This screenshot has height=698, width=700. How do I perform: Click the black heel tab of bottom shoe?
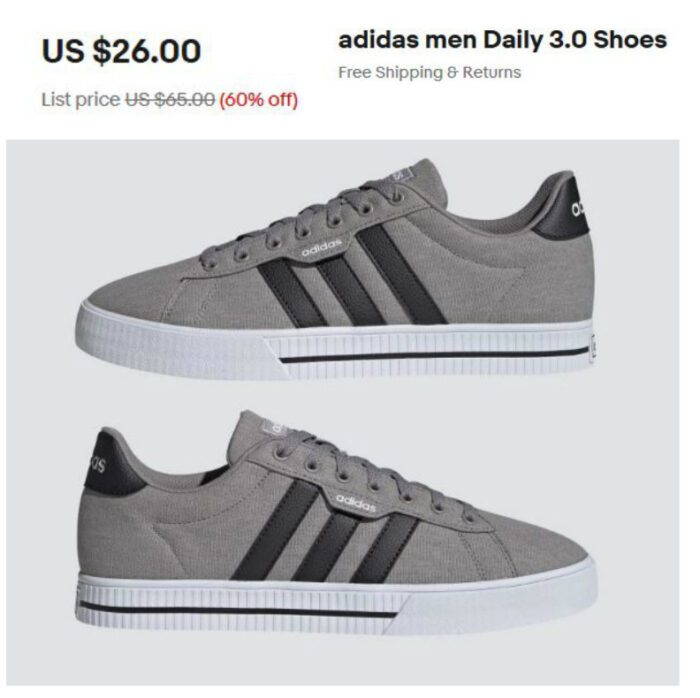tap(111, 464)
